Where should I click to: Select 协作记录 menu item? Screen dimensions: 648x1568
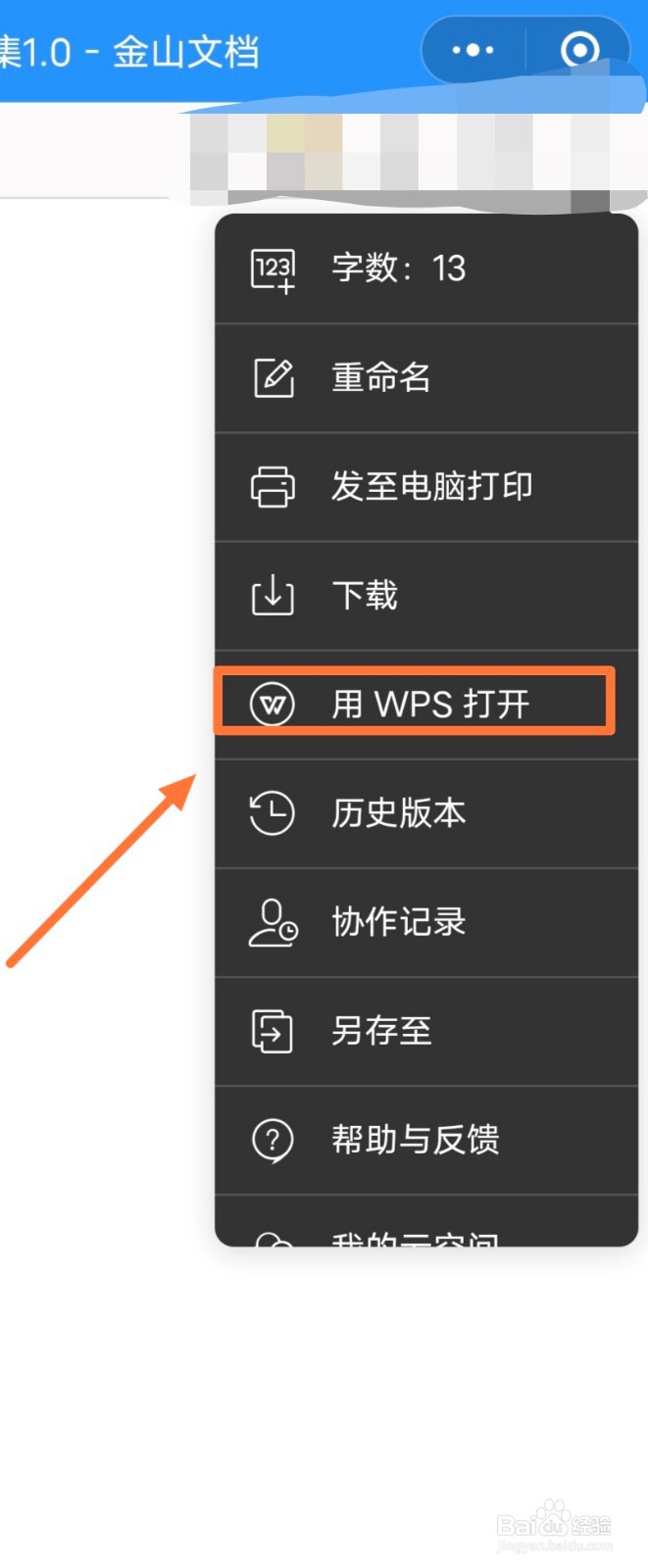426,922
